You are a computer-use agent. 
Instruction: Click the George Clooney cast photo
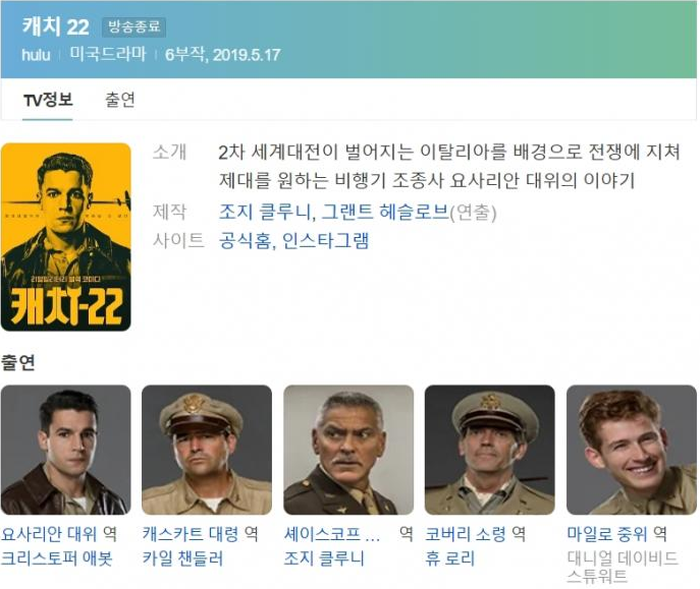[348, 450]
